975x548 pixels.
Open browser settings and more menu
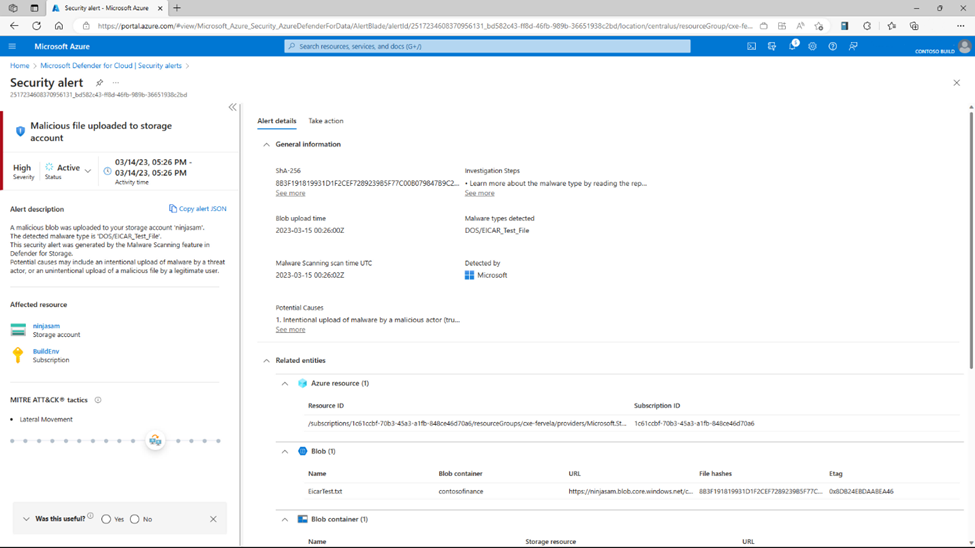pos(961,26)
